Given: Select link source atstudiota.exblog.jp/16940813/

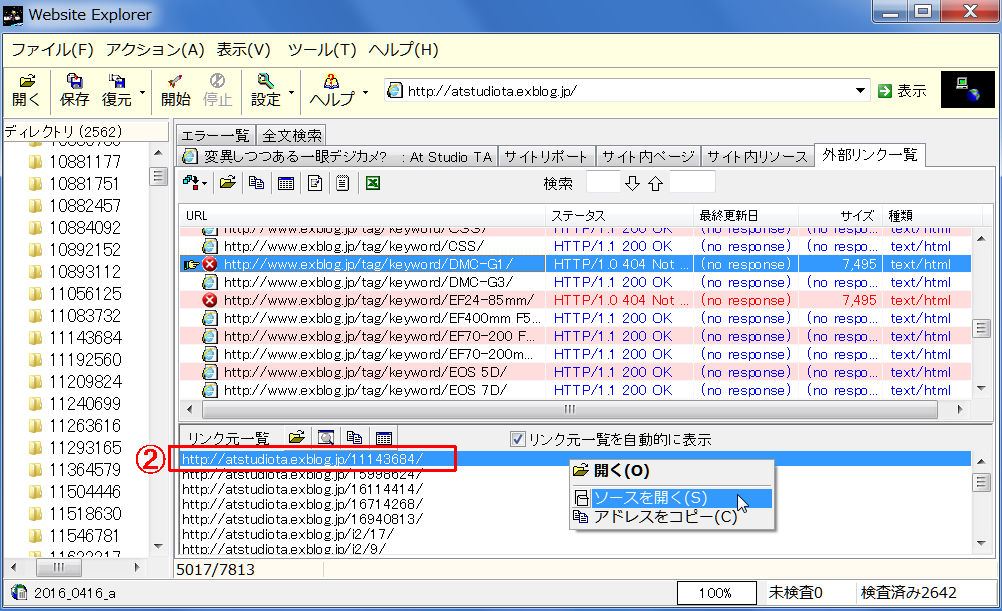Looking at the screenshot, I should (x=302, y=519).
